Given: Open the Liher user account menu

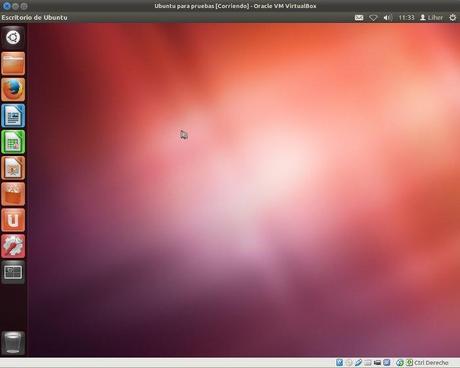Looking at the screenshot, I should 431,18.
